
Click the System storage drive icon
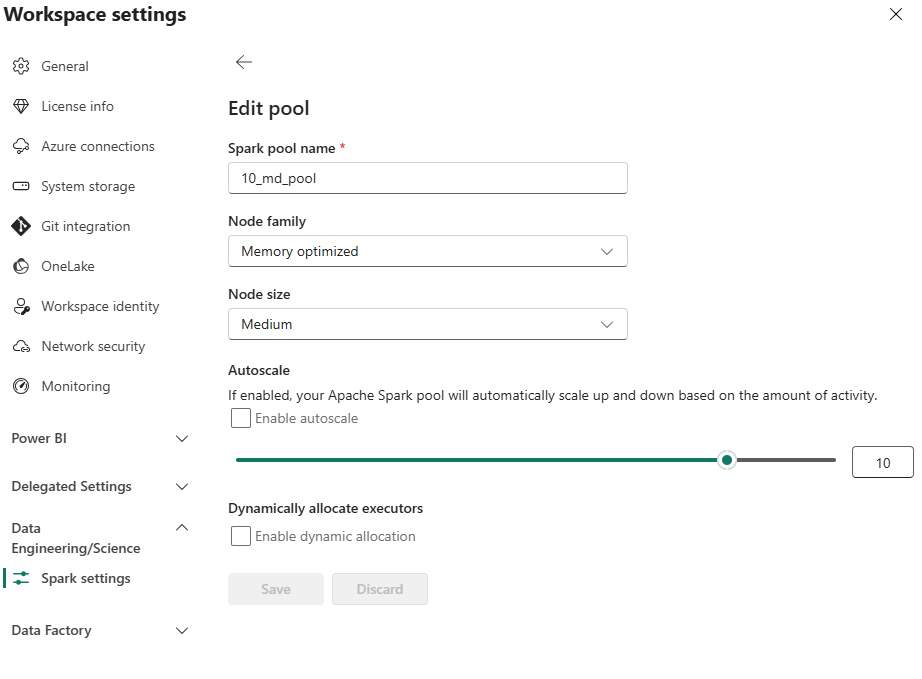[x=21, y=186]
